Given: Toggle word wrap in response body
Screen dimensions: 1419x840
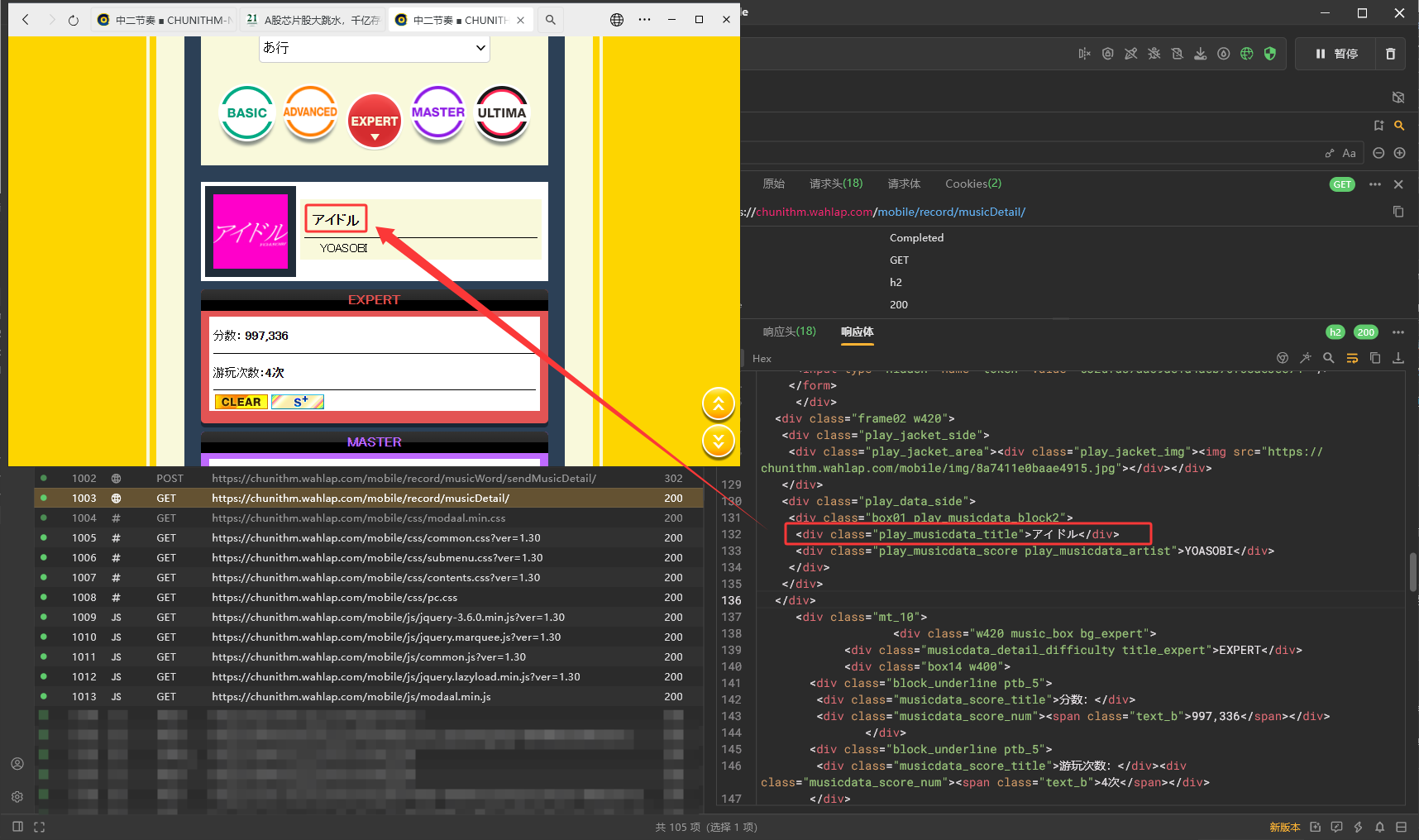Looking at the screenshot, I should coord(1352,358).
